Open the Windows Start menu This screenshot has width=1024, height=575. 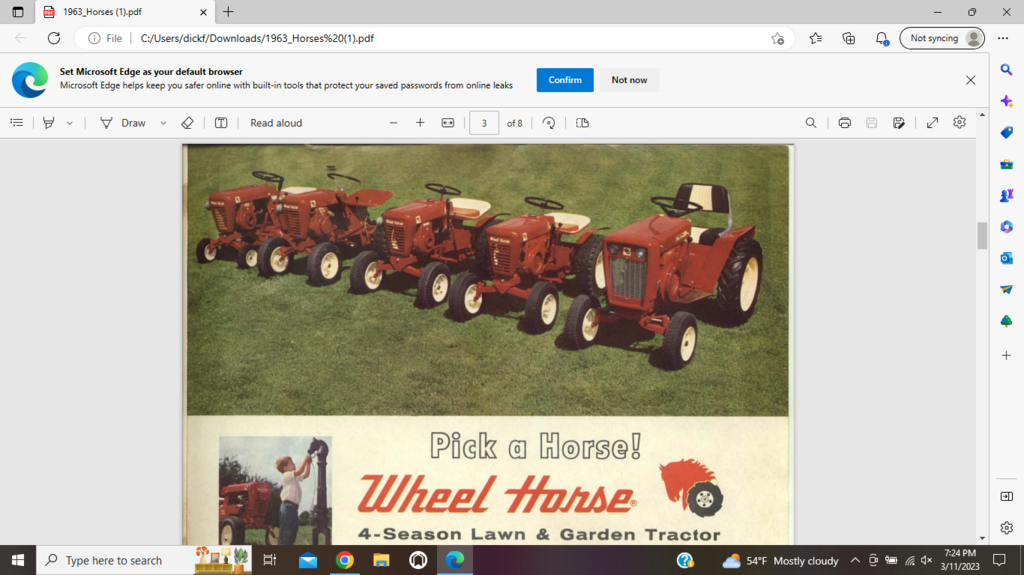click(18, 560)
